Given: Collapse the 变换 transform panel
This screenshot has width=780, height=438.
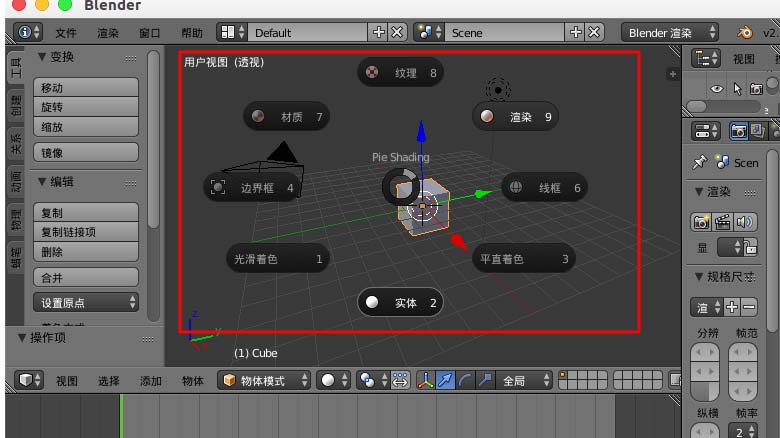Looking at the screenshot, I should click(42, 57).
